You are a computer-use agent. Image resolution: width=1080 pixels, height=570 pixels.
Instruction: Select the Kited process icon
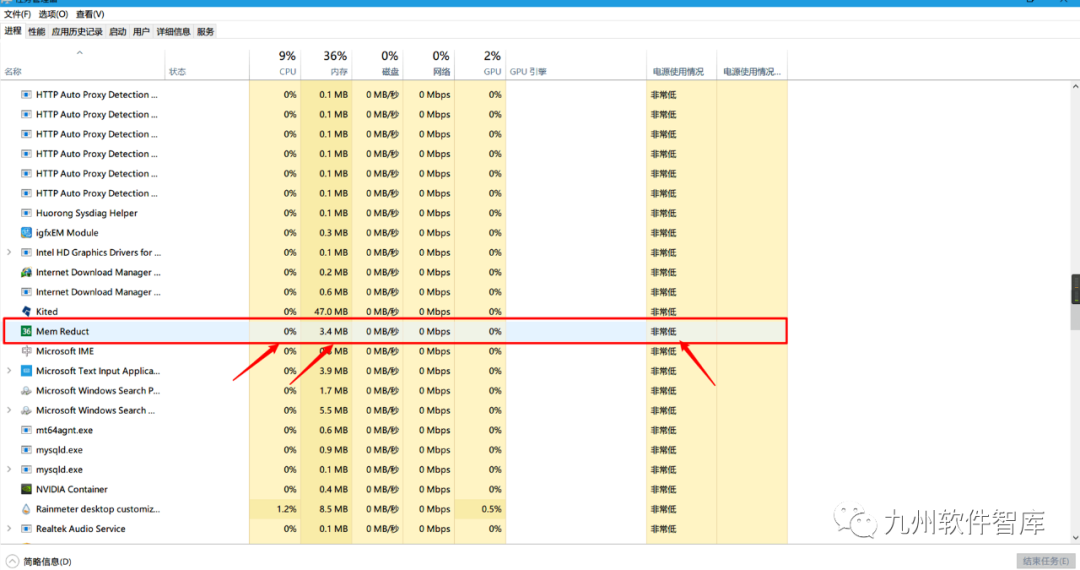click(26, 312)
